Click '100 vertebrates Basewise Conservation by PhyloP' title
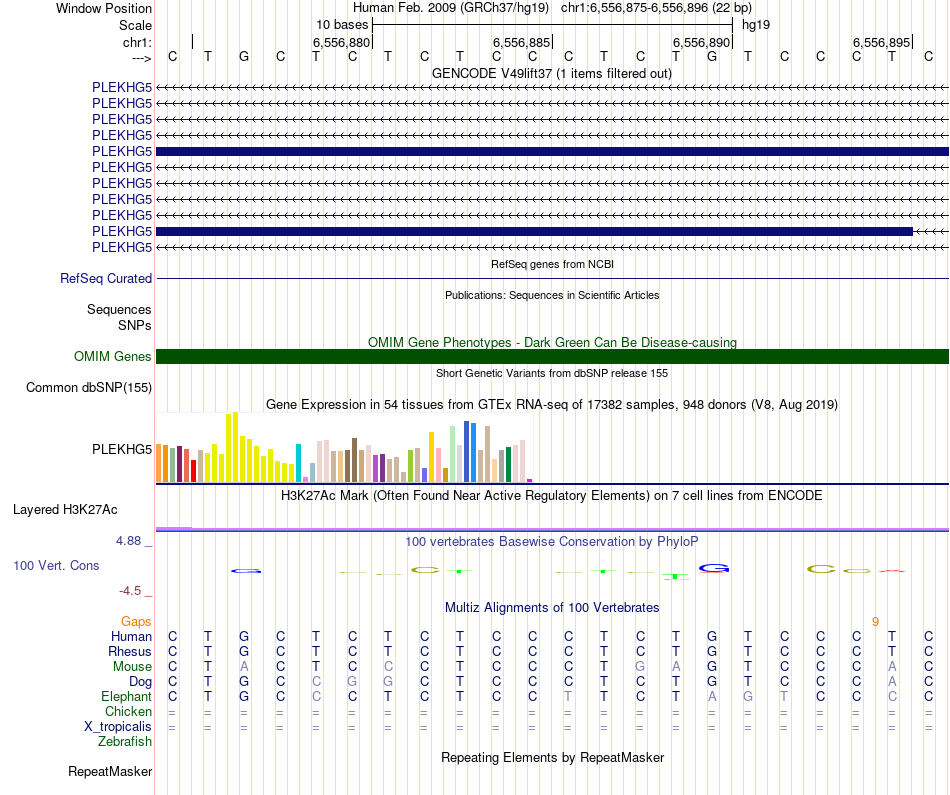This screenshot has width=950, height=795. [x=552, y=542]
